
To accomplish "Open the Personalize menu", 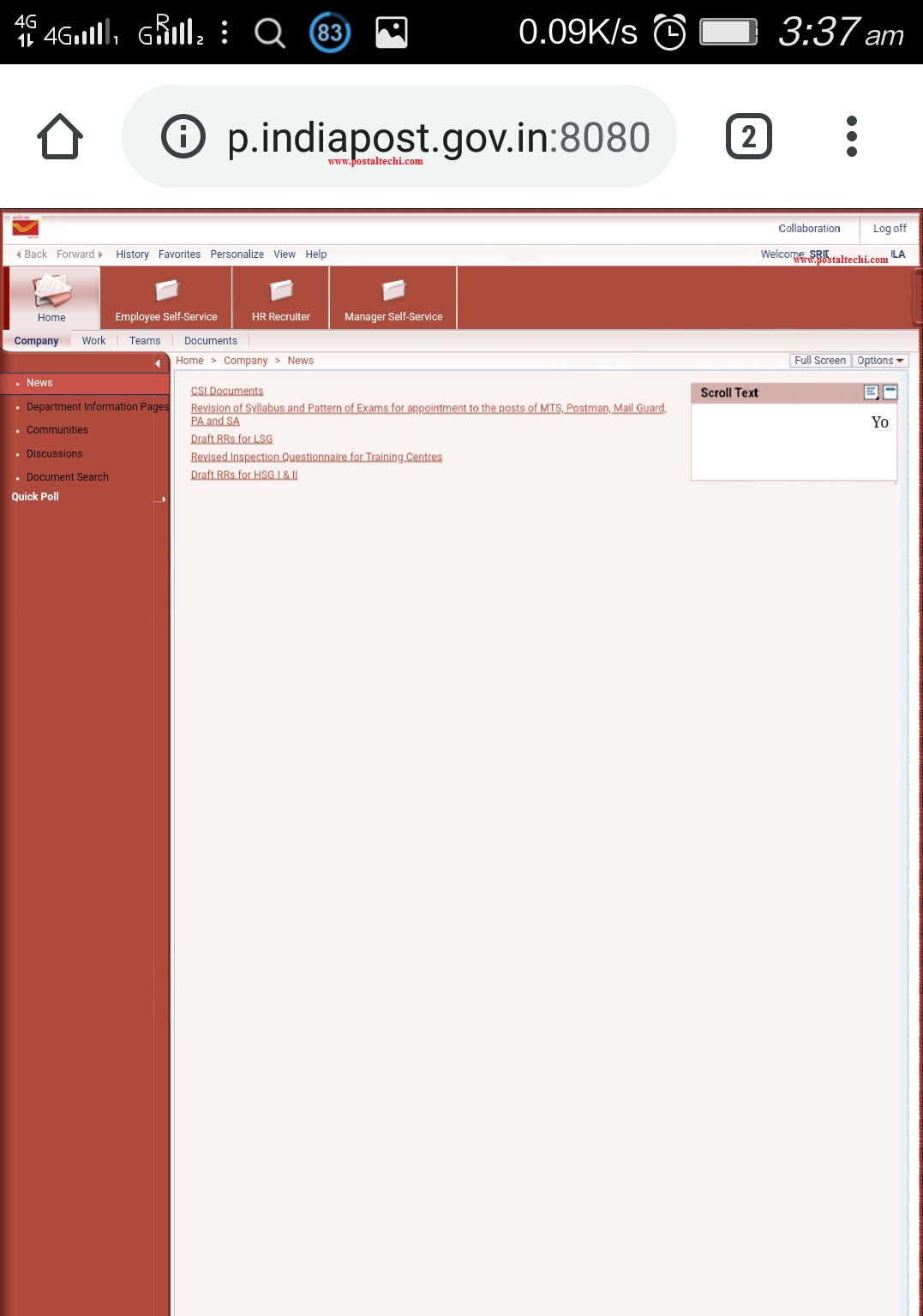I will pos(237,254).
